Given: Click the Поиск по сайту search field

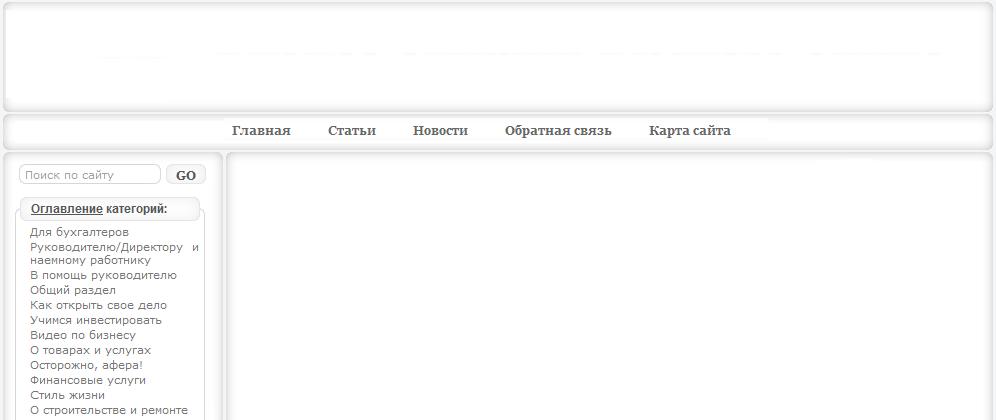Looking at the screenshot, I should tap(90, 175).
